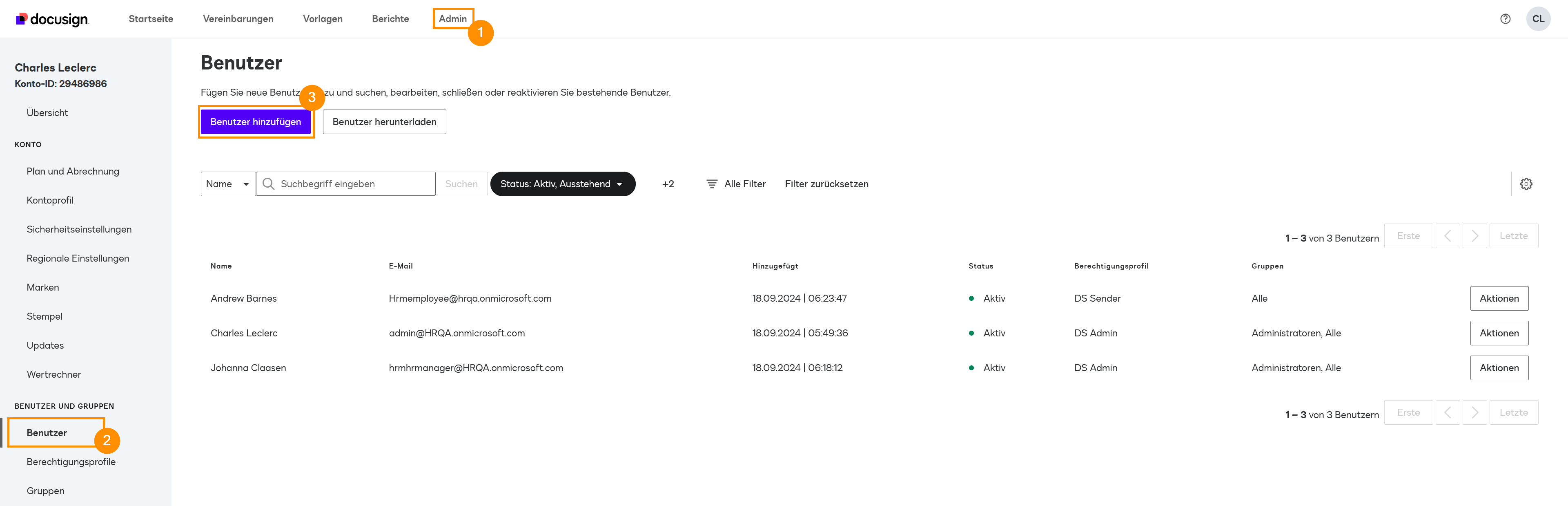Go to next page chevron in top pagination
Image resolution: width=1568 pixels, height=506 pixels.
point(1474,236)
